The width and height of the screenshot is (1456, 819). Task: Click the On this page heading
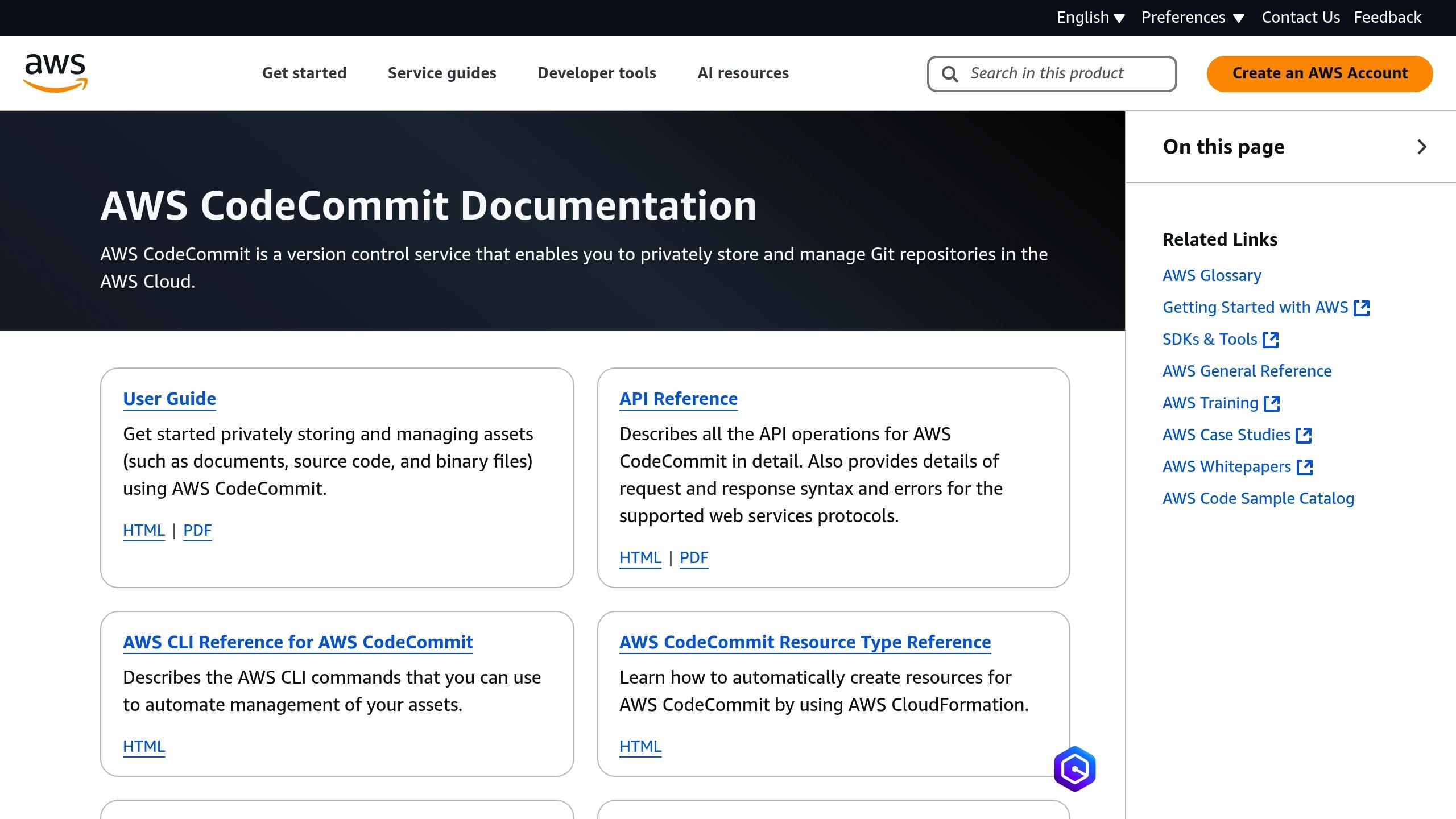[1223, 147]
